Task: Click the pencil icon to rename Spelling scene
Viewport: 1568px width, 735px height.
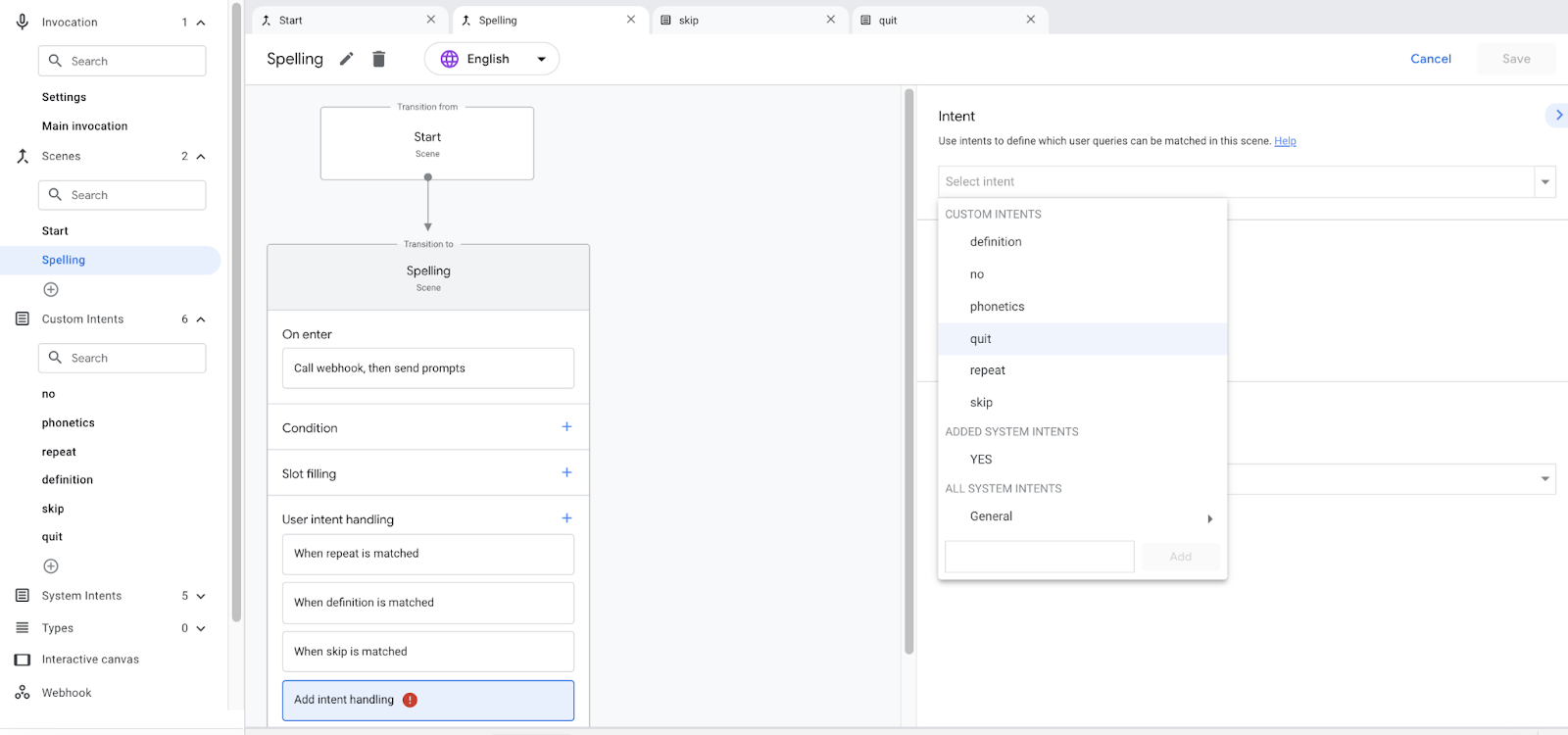Action: [x=346, y=59]
